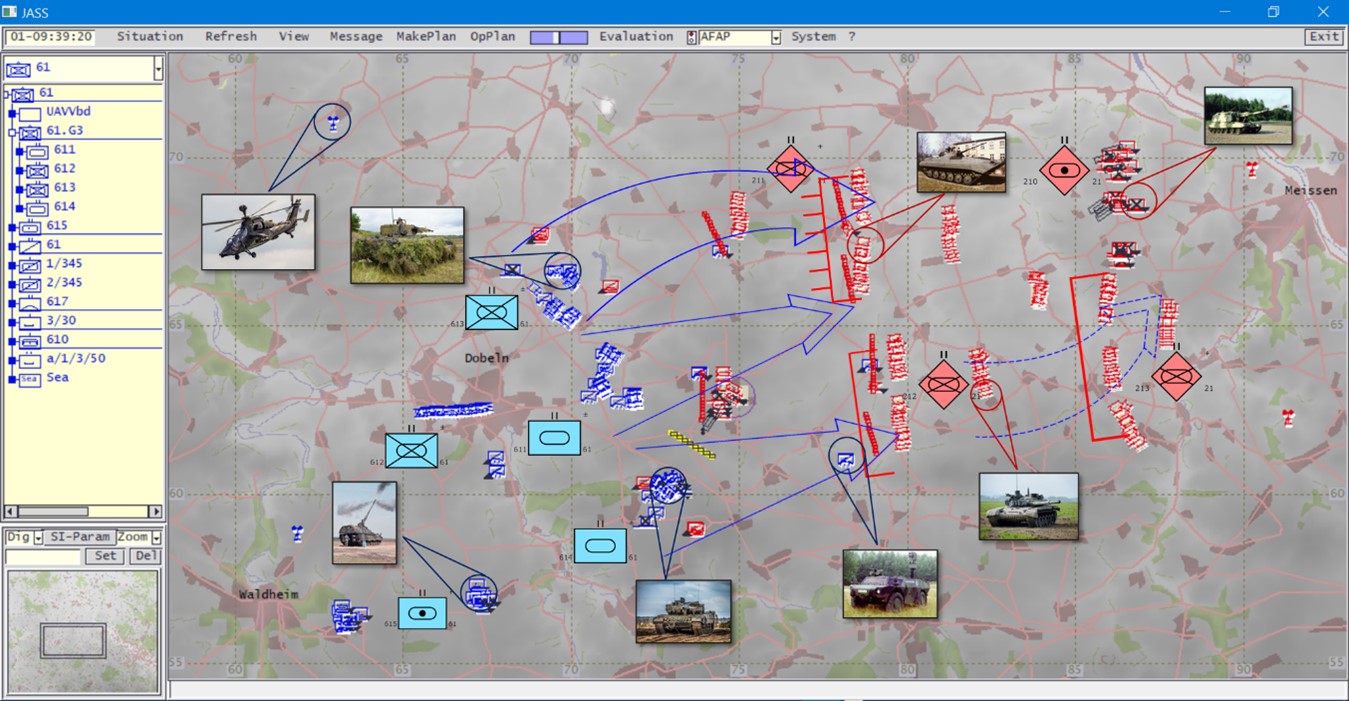The width and height of the screenshot is (1349, 701).
Task: Open the Zoom dropdown arrow
Action: (x=156, y=537)
